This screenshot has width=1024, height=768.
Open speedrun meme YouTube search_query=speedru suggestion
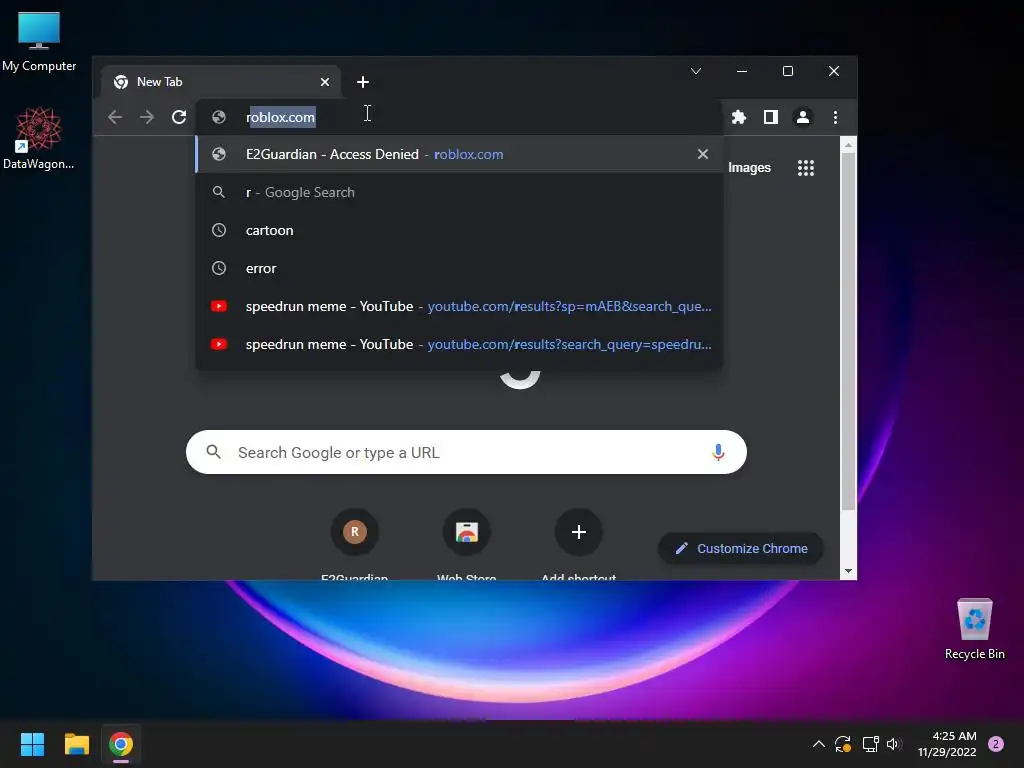[460, 344]
